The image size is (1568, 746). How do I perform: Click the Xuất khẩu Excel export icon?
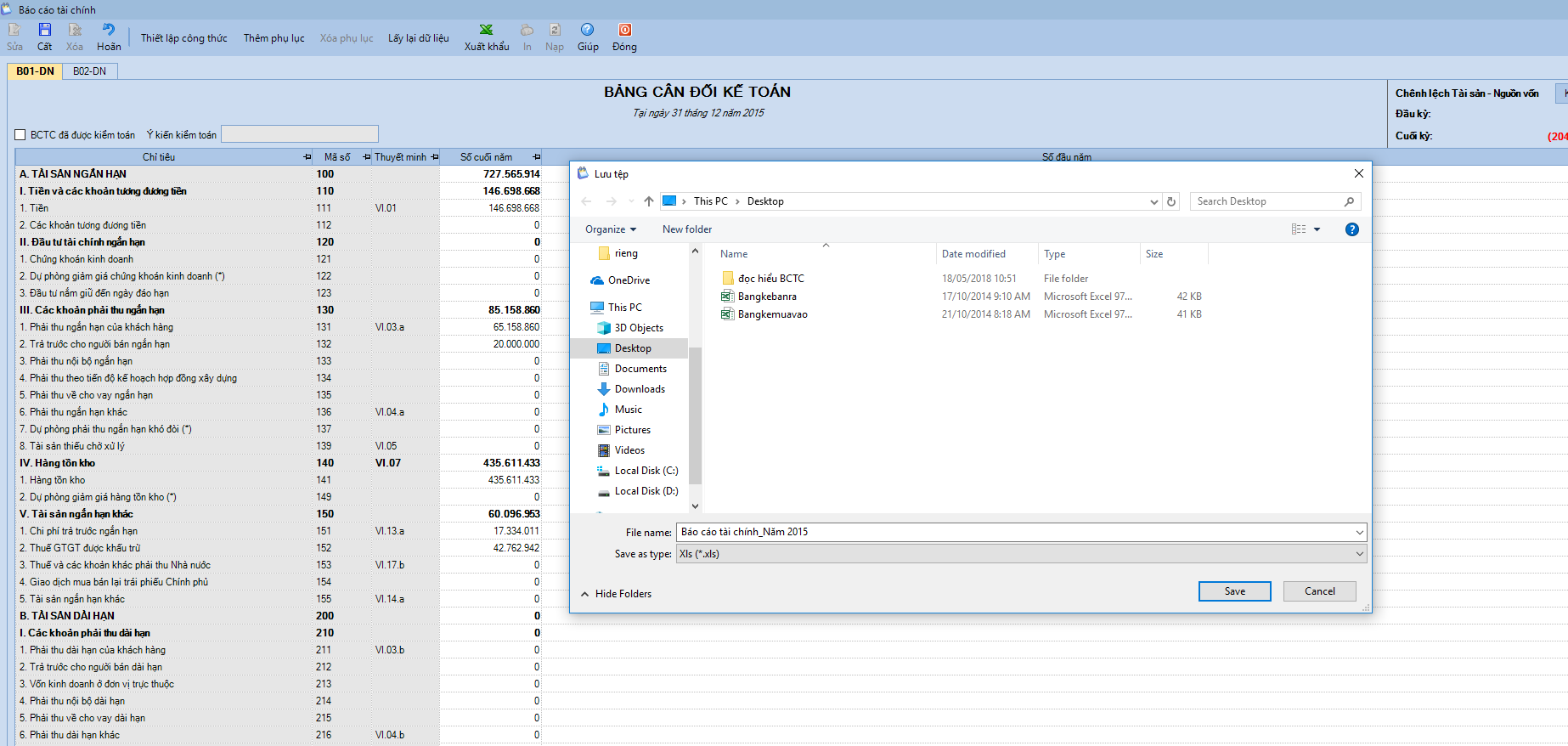487,30
